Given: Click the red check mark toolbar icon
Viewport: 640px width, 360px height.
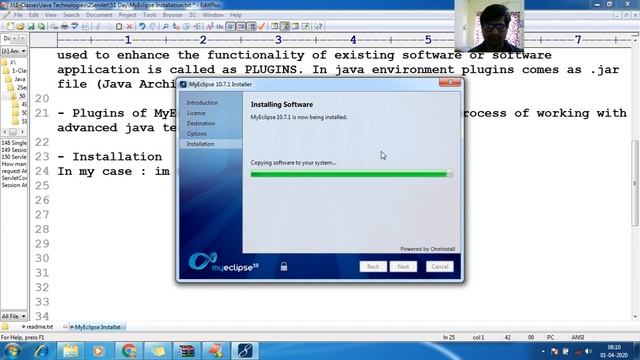Looking at the screenshot, I should tap(262, 27).
